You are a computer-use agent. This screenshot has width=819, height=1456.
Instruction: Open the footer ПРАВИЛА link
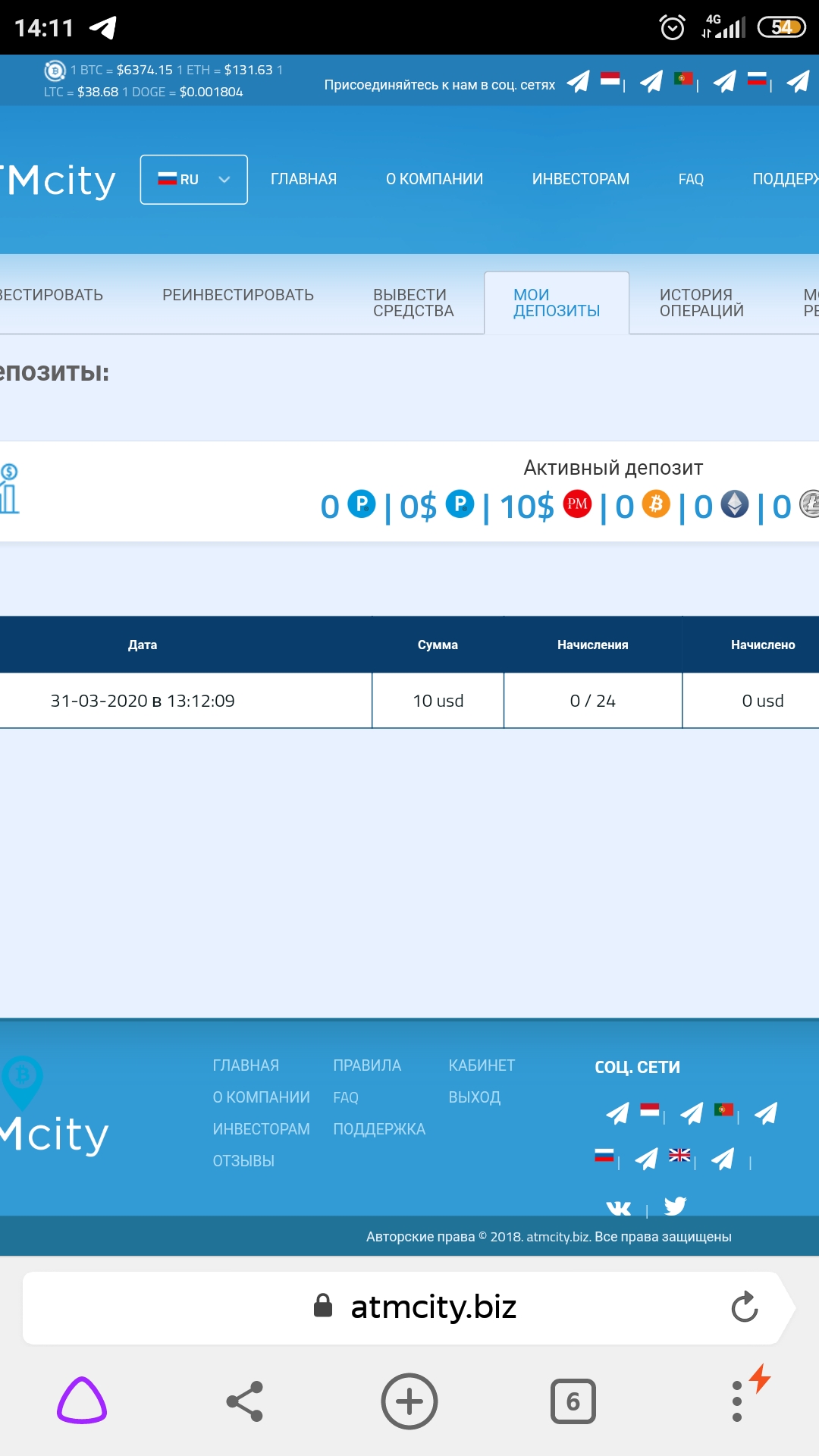(367, 1065)
